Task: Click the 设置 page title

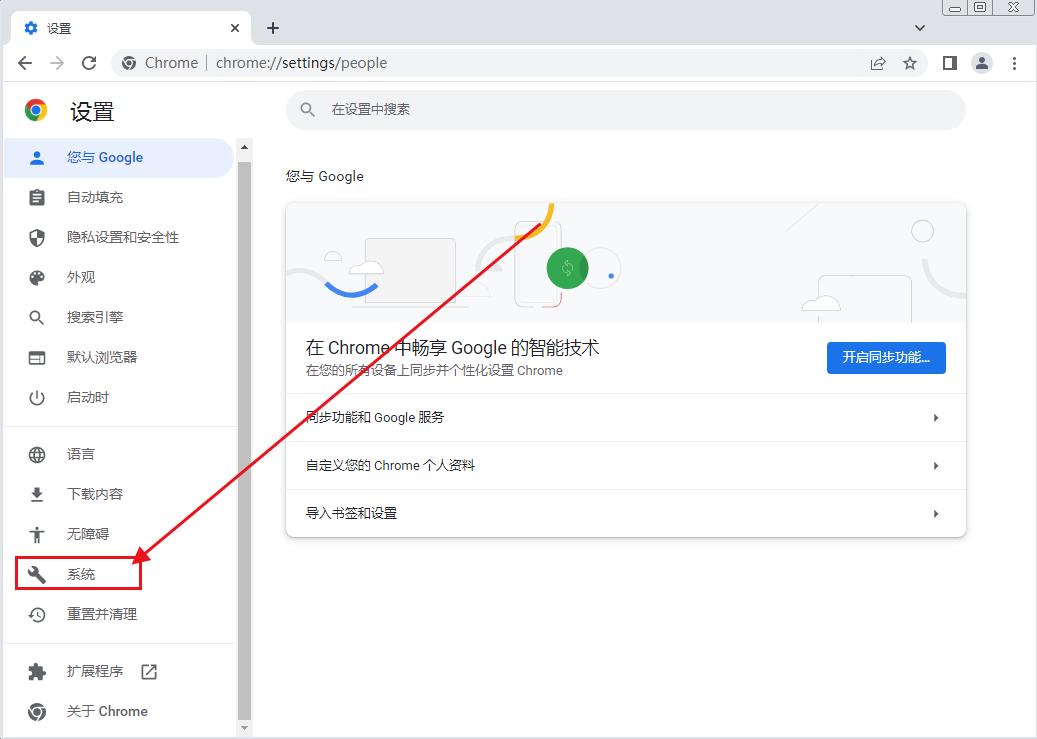Action: 93,112
